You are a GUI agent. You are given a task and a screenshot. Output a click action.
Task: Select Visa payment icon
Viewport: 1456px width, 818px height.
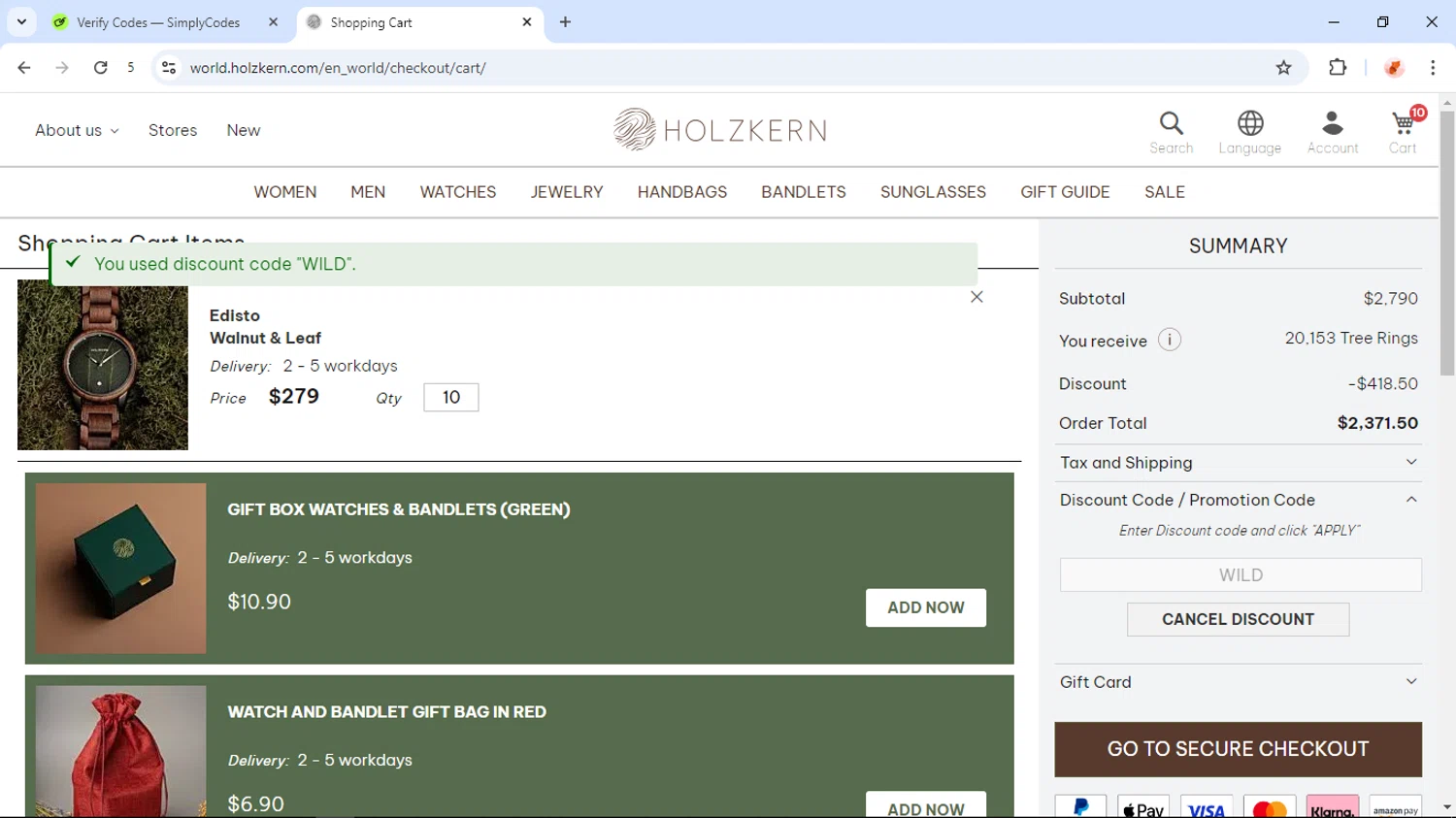1207,807
